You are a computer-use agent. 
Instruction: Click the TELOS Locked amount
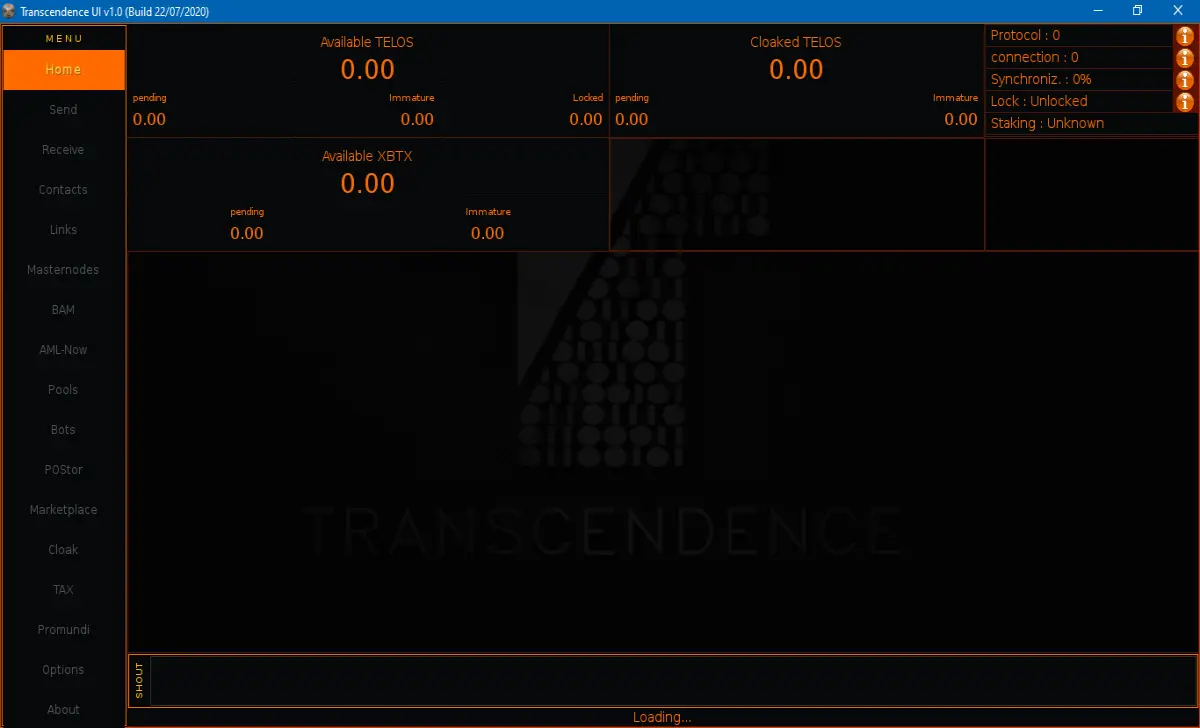click(586, 120)
